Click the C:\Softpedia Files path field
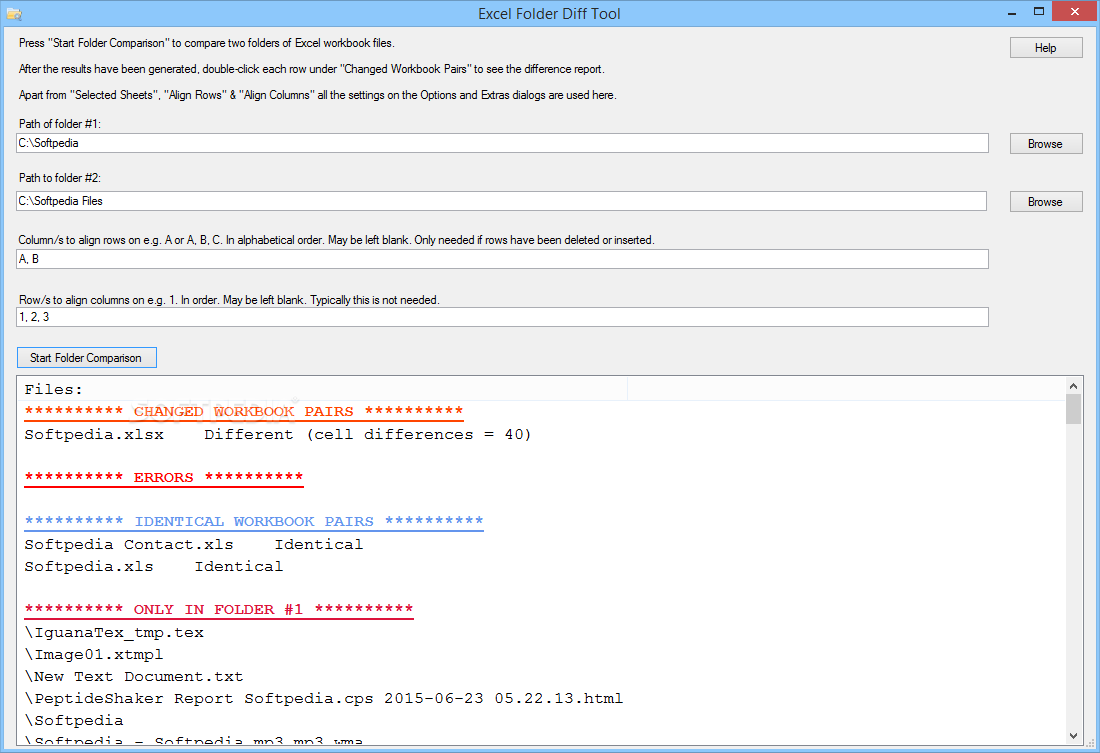The image size is (1100, 753). [x=502, y=201]
